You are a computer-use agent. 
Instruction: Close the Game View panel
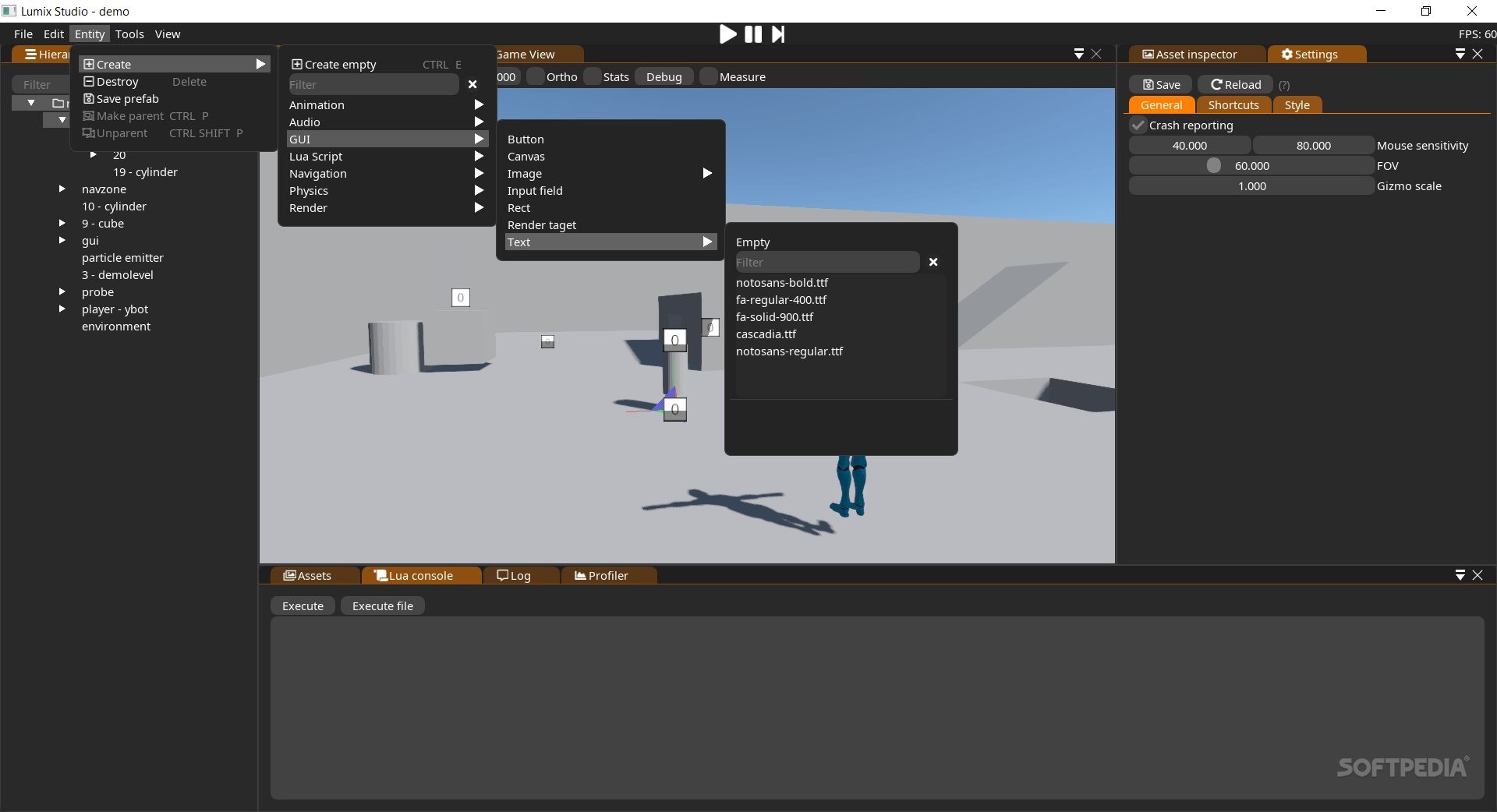tap(1096, 54)
